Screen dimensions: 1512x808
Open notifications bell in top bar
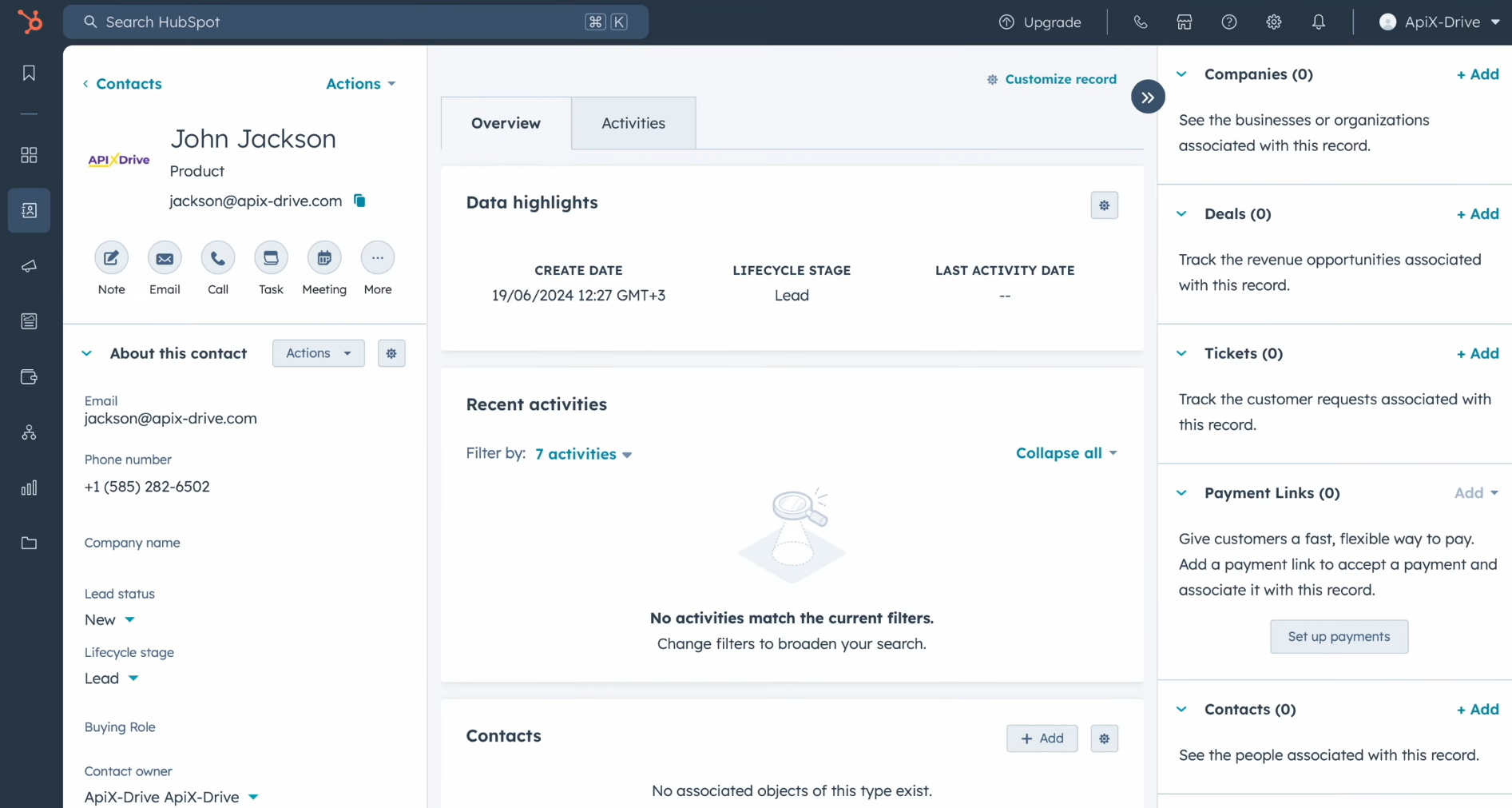[x=1318, y=22]
